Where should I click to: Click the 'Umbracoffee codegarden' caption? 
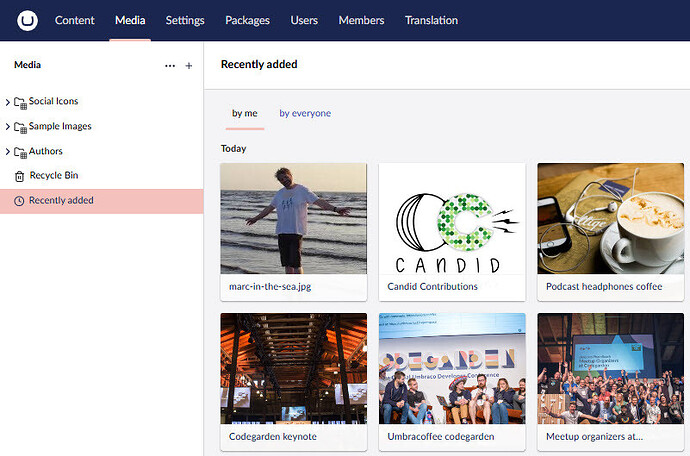tap(440, 437)
